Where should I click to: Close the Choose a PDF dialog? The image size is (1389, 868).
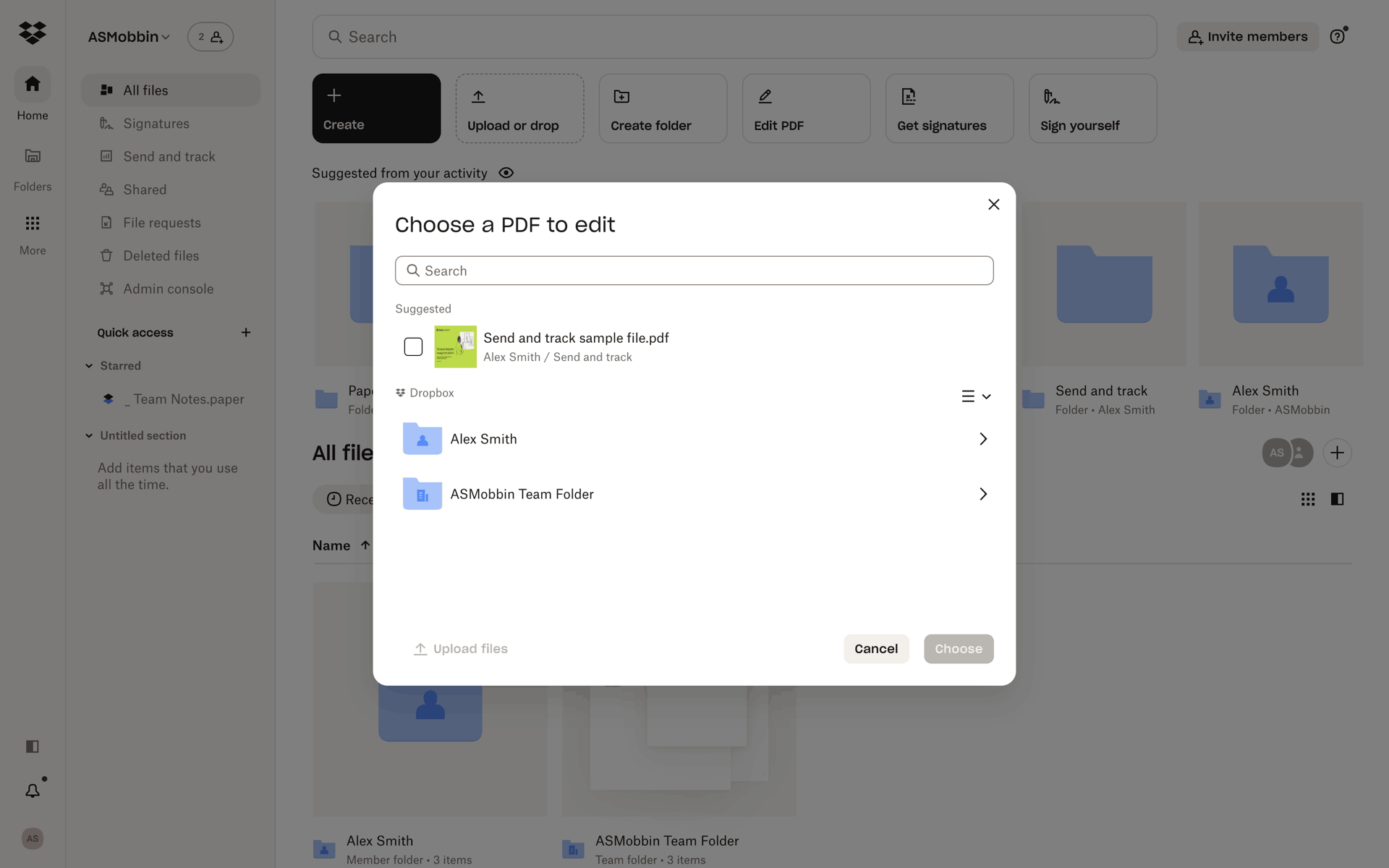tap(994, 205)
